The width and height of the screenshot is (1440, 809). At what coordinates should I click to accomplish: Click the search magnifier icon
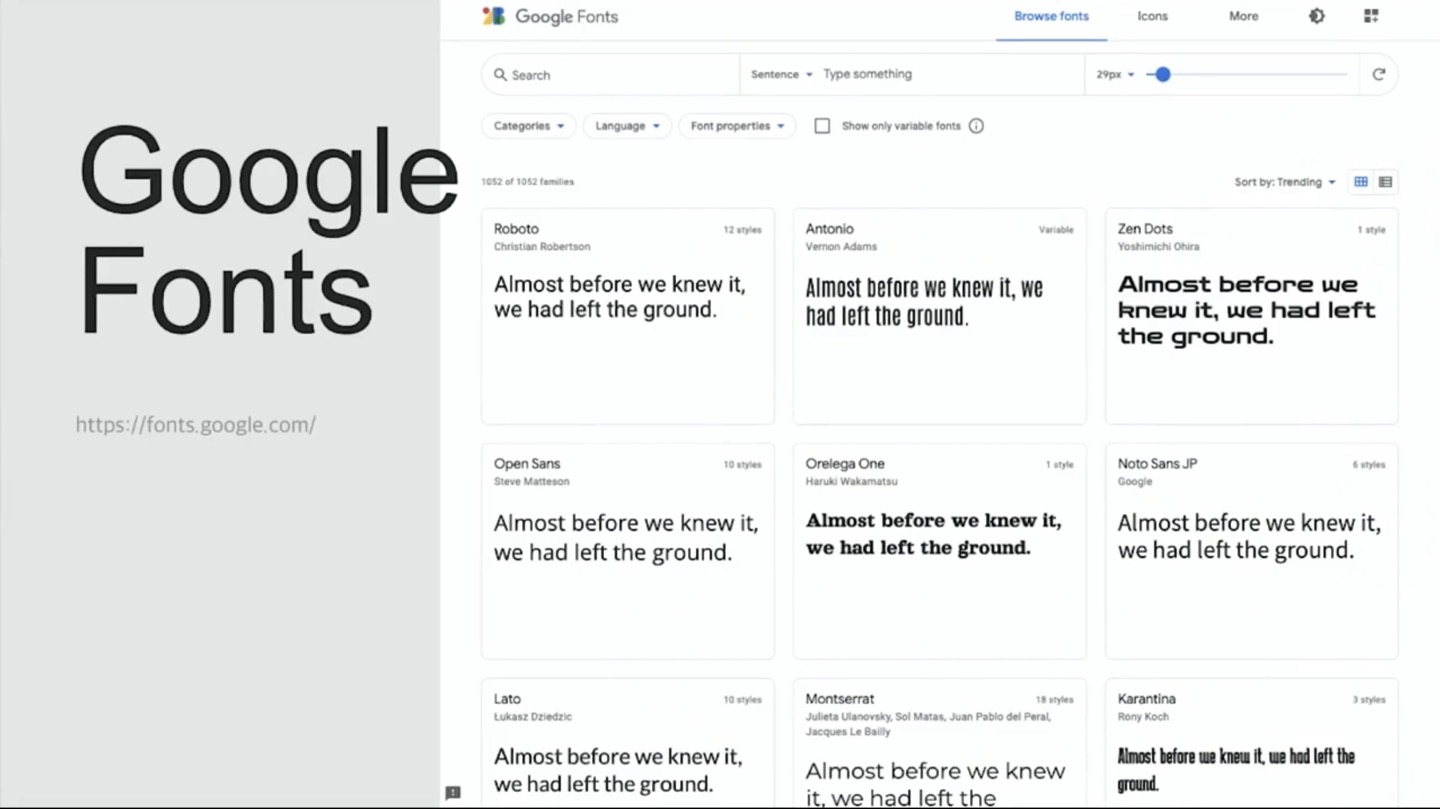coord(500,75)
